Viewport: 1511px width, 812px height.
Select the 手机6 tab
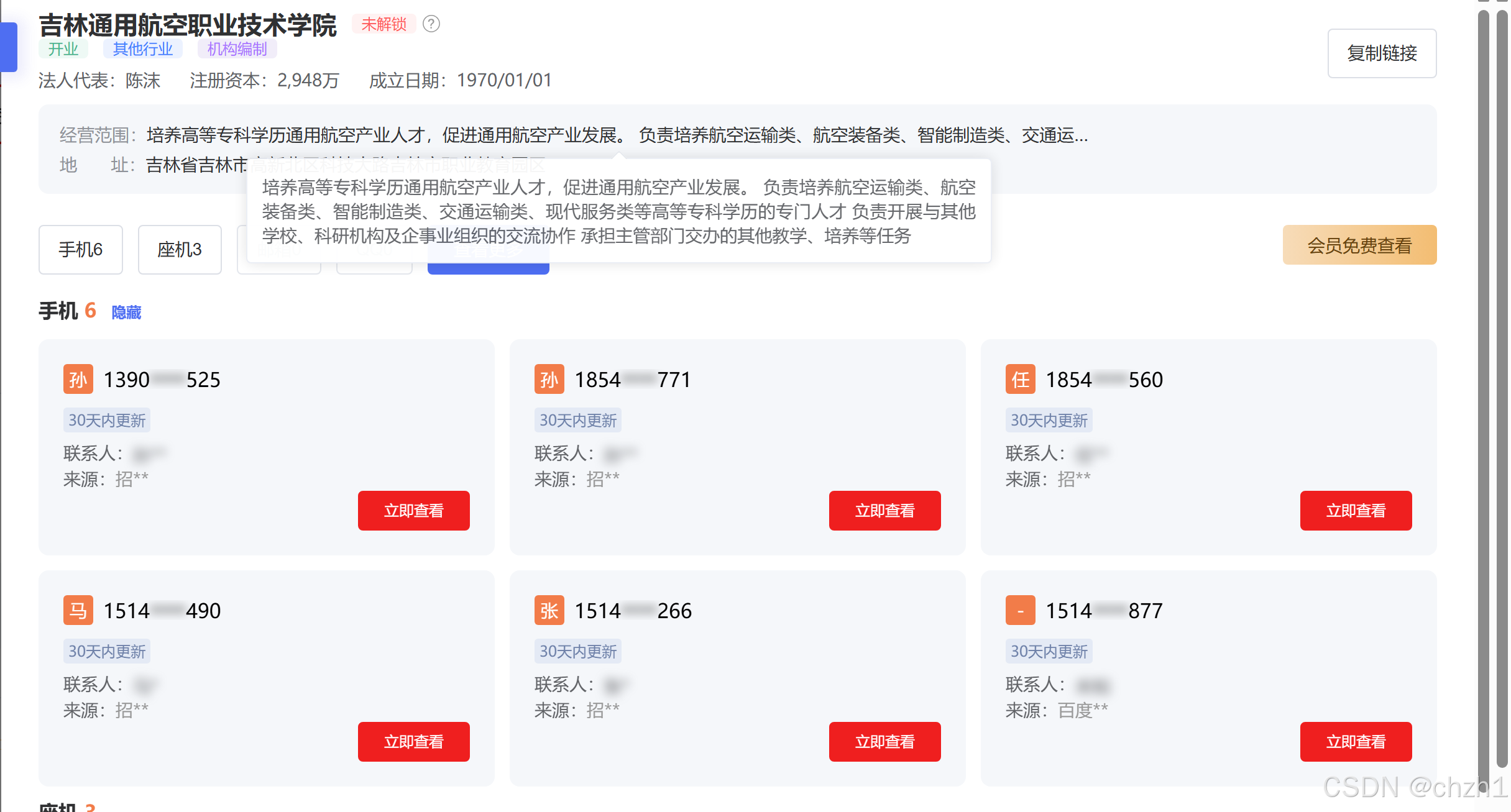(x=80, y=249)
